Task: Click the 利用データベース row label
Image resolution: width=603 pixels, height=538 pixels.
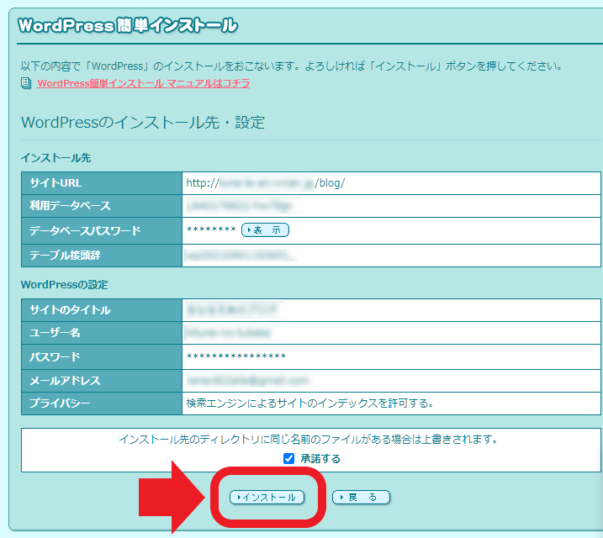Action: tap(70, 206)
